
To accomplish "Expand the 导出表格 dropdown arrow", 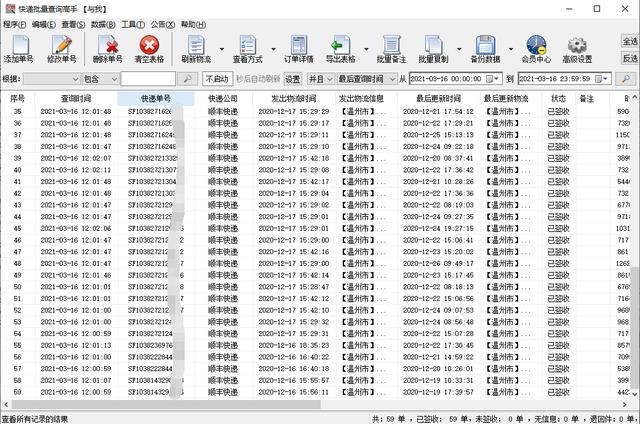I will [x=366, y=49].
